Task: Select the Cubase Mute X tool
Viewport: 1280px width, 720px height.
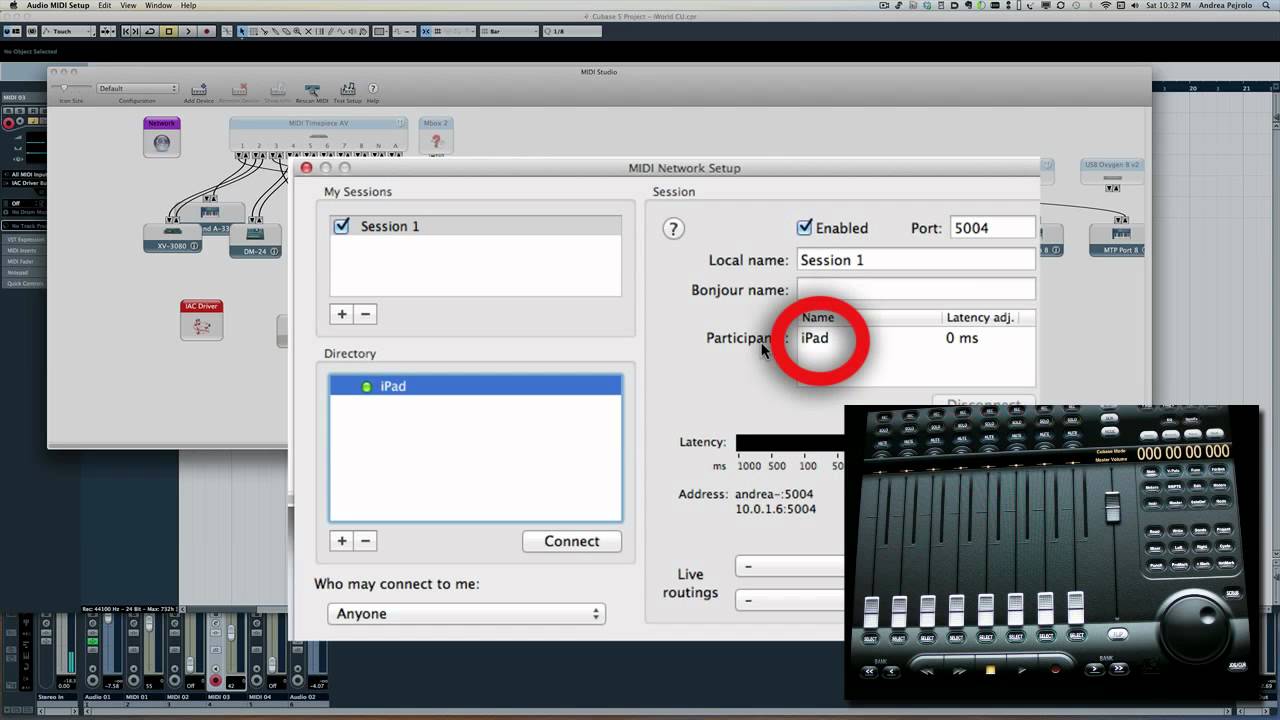Action: pyautogui.click(x=307, y=32)
